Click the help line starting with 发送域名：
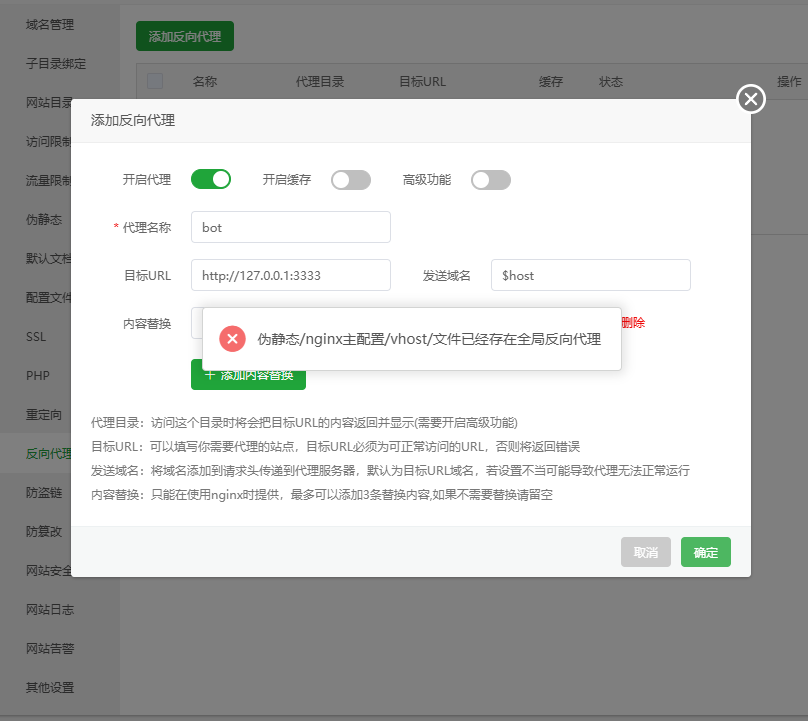This screenshot has width=808, height=721. click(390, 471)
